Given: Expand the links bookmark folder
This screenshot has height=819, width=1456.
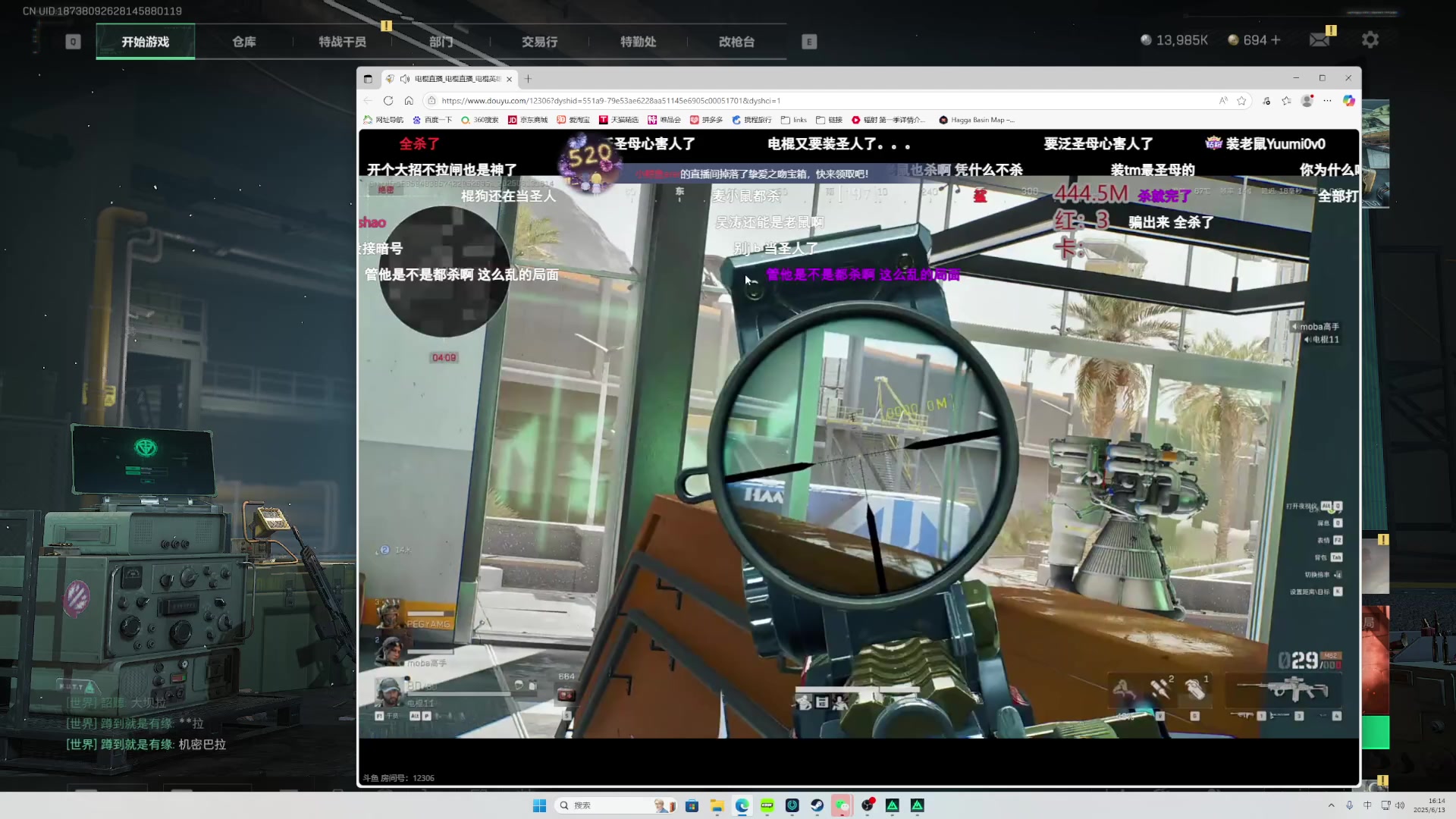Looking at the screenshot, I should point(794,120).
